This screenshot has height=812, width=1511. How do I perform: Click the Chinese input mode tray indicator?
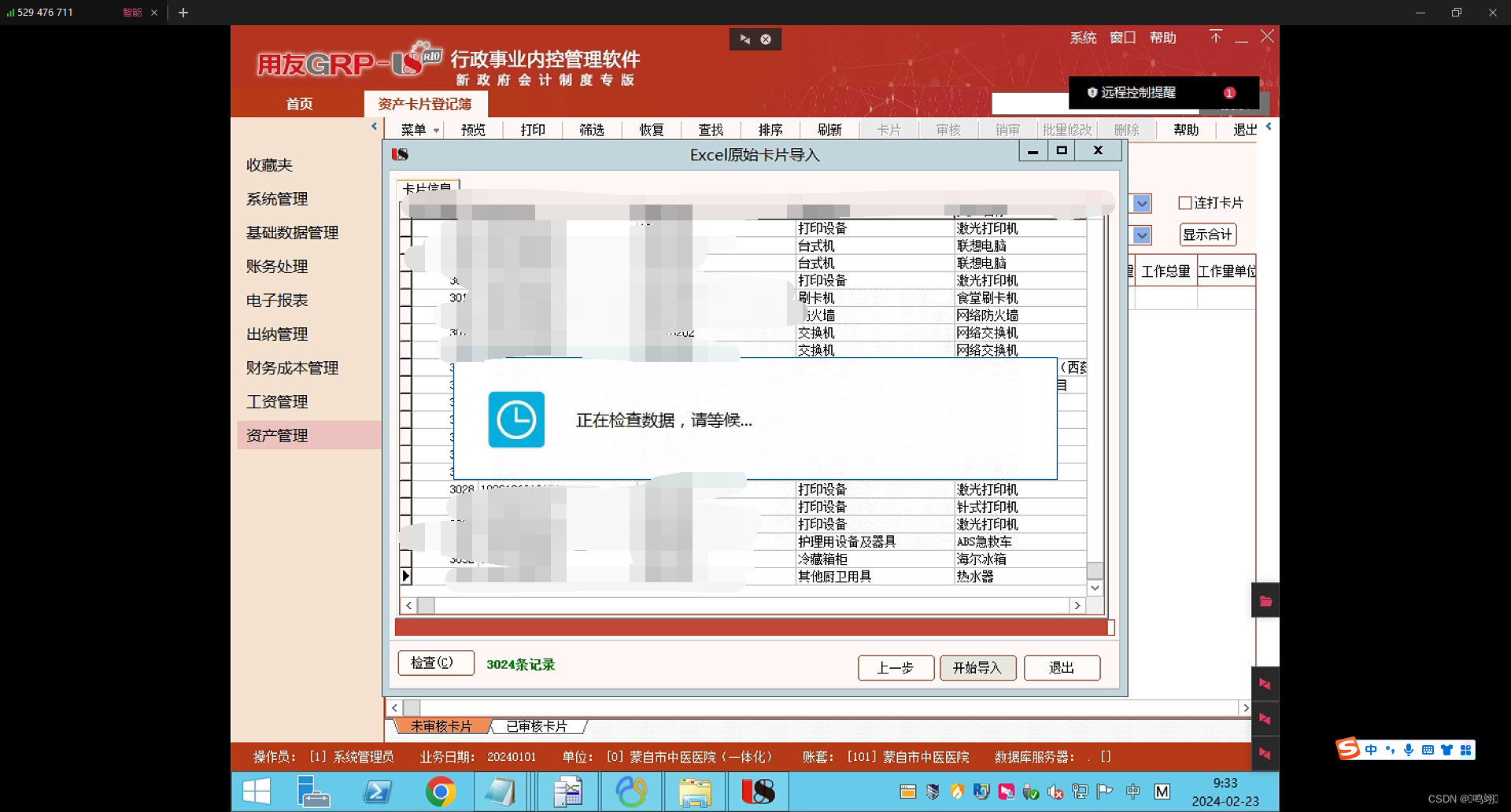(x=1133, y=792)
